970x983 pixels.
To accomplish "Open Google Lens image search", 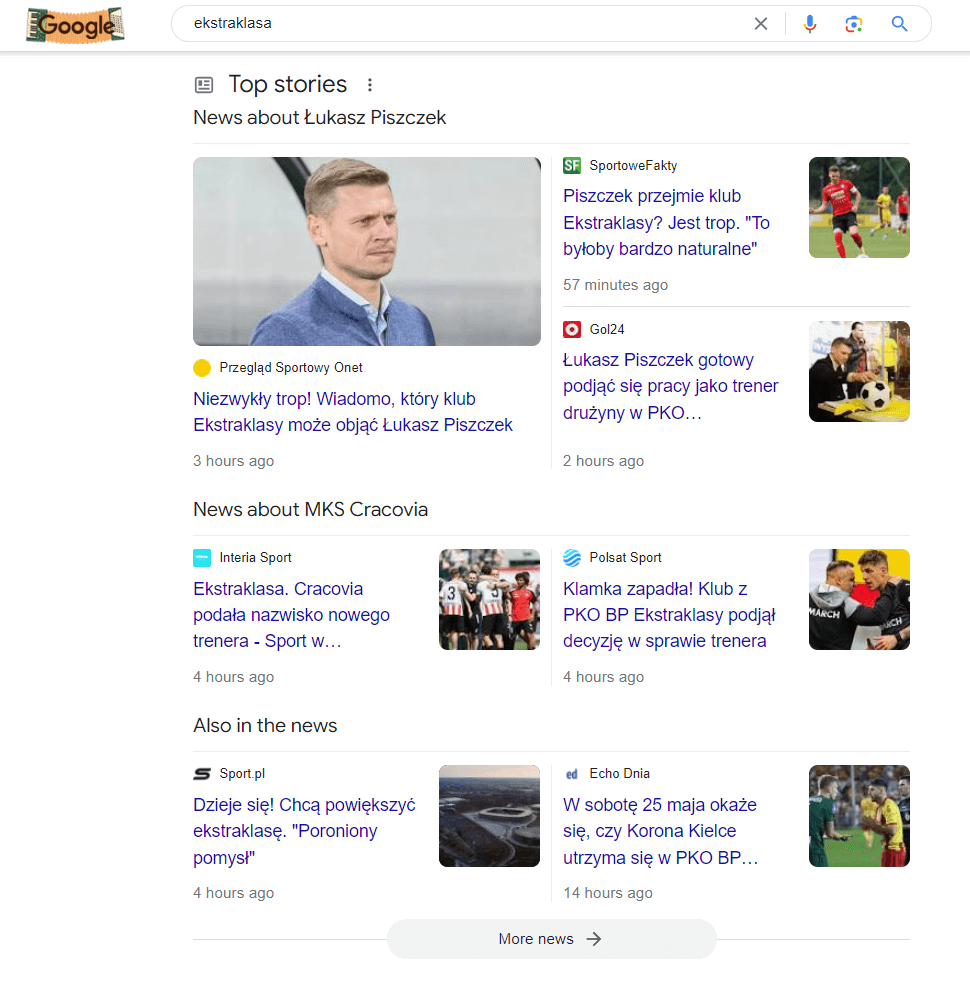I will point(854,23).
